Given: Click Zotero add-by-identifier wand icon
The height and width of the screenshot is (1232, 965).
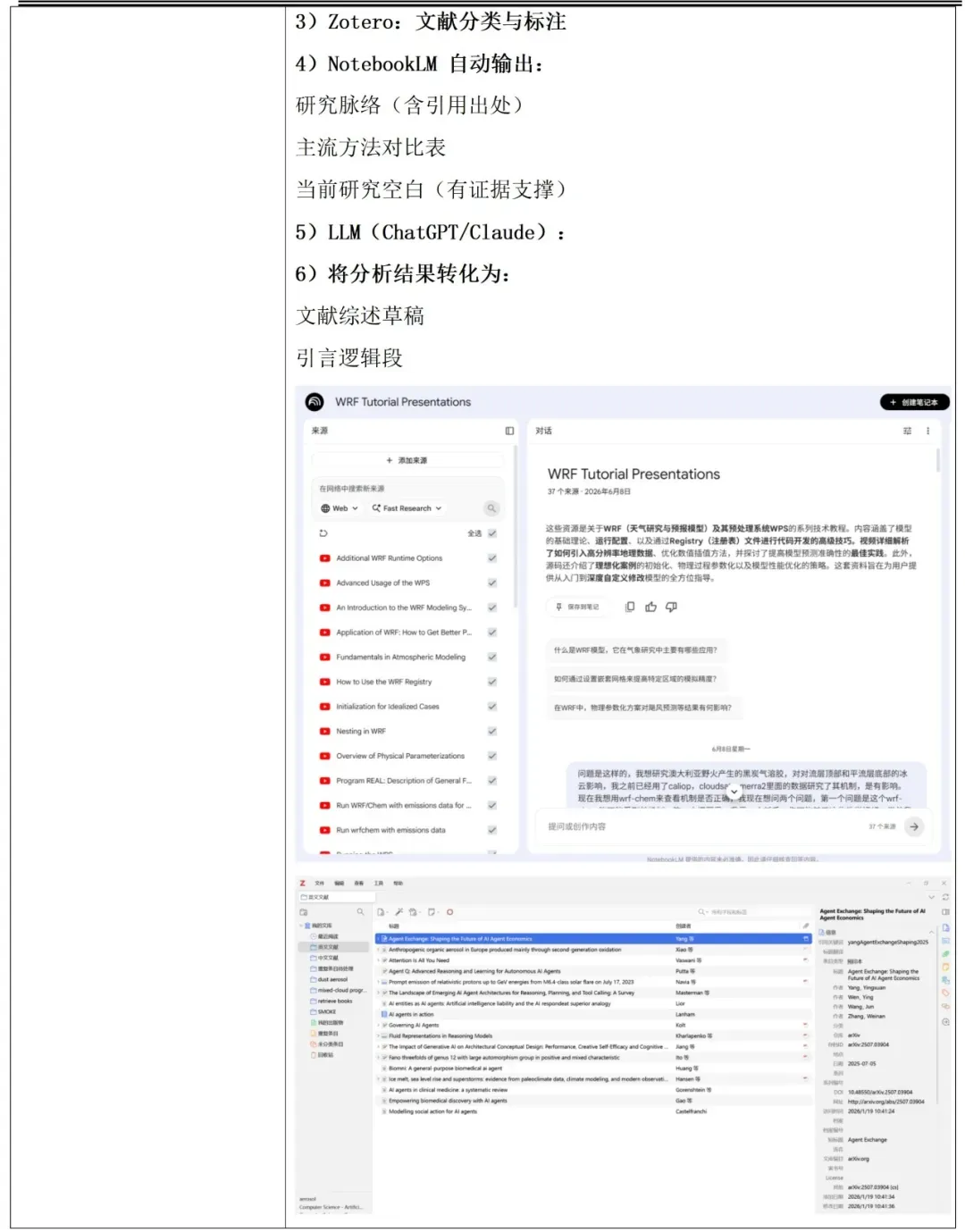Looking at the screenshot, I should coord(399,912).
